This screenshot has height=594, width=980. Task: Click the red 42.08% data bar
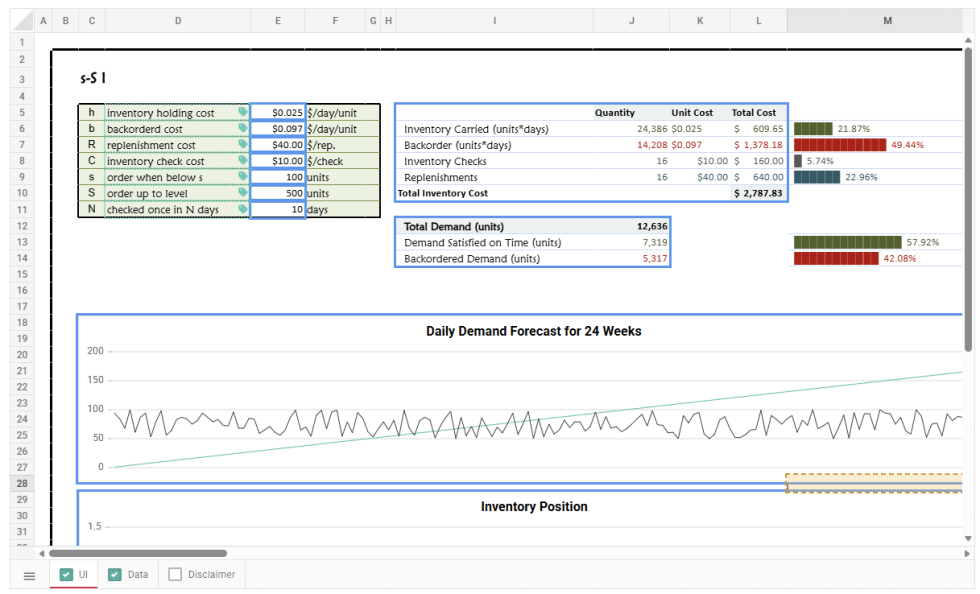pyautogui.click(x=836, y=258)
